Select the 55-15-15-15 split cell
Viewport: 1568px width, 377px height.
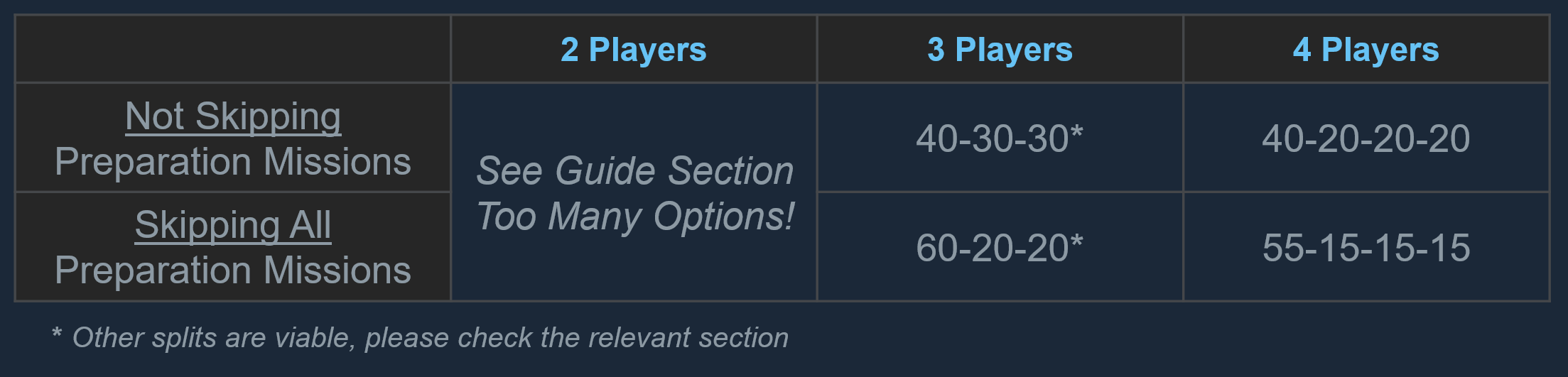[x=1366, y=248]
